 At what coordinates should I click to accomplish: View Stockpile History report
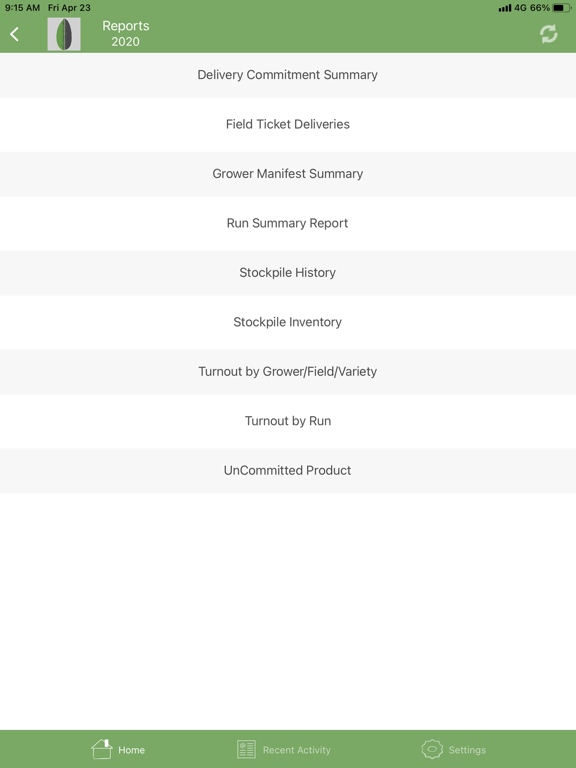point(288,273)
